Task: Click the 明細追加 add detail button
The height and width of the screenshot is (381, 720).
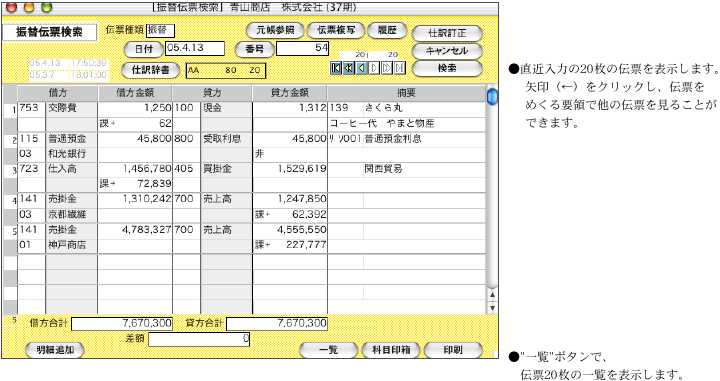Action: (x=55, y=350)
